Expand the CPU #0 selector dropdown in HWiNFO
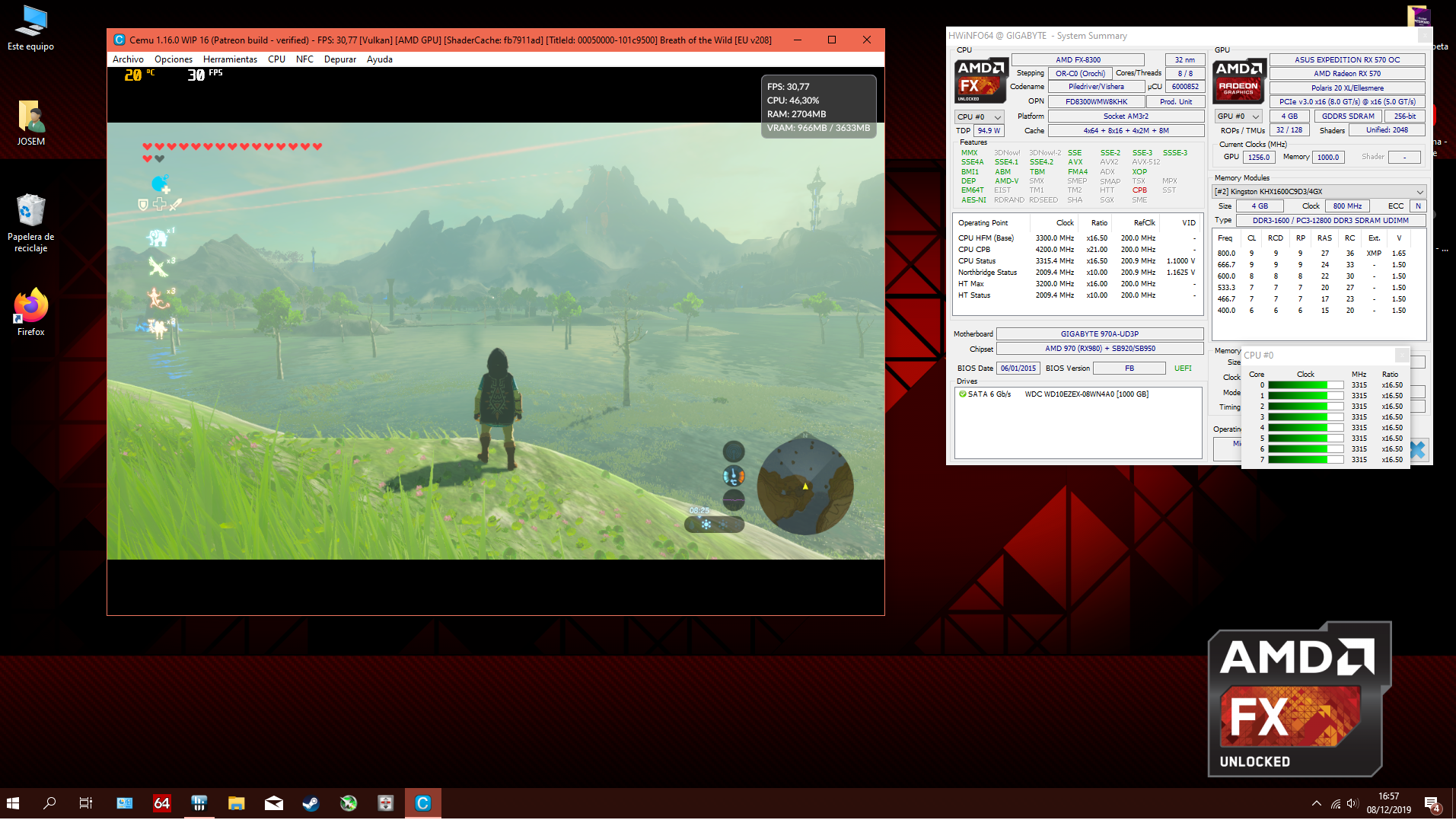The width and height of the screenshot is (1456, 820). 980,116
